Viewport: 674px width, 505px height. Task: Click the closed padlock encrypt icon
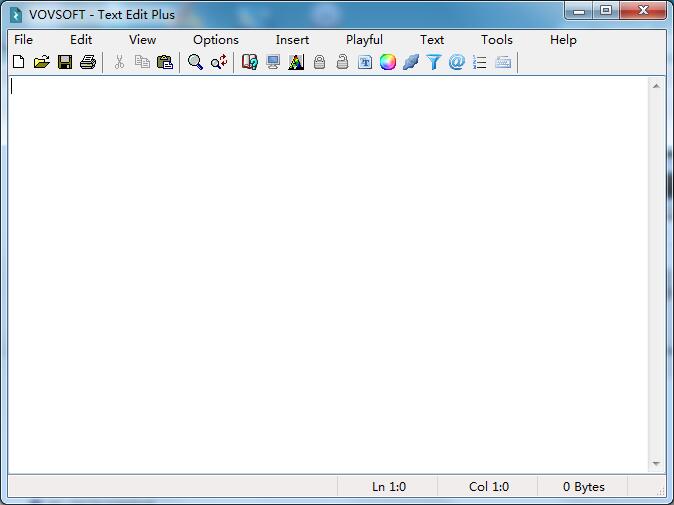(319, 62)
